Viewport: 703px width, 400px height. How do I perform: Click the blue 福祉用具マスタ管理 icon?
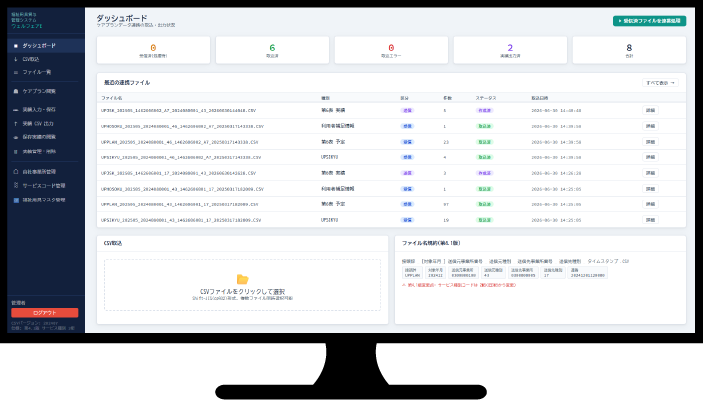tap(16, 200)
